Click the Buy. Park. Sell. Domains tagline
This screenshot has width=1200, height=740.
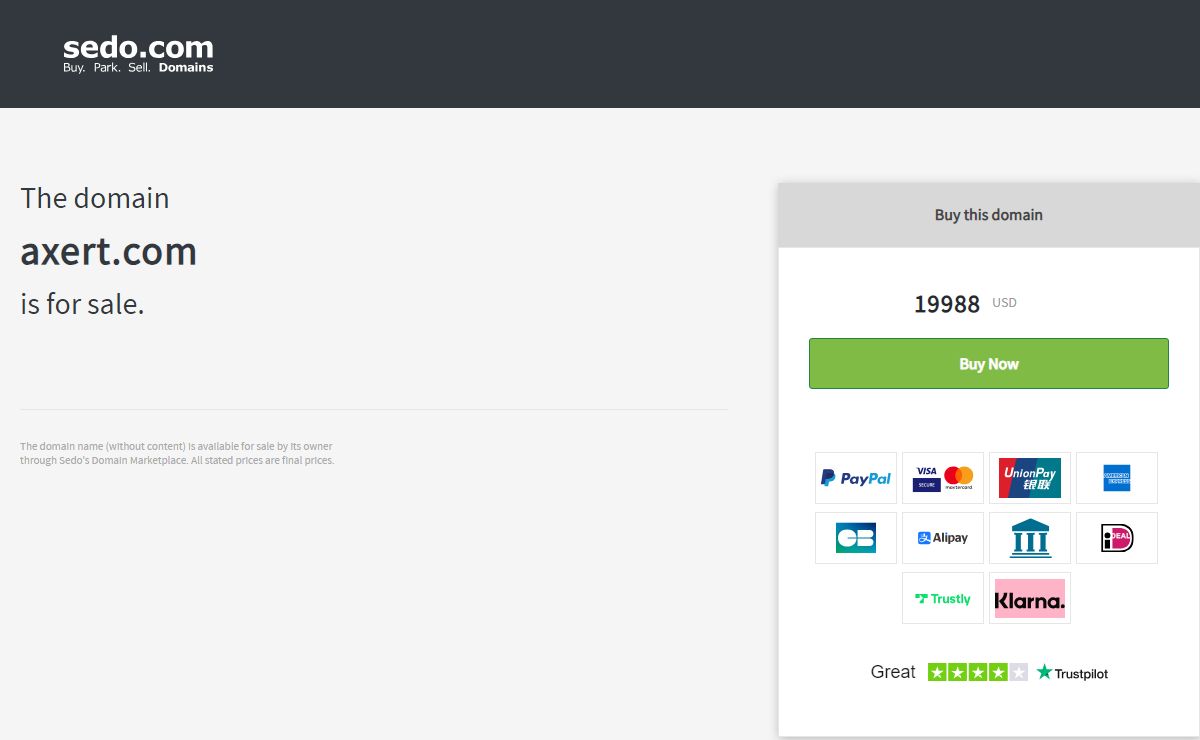138,68
